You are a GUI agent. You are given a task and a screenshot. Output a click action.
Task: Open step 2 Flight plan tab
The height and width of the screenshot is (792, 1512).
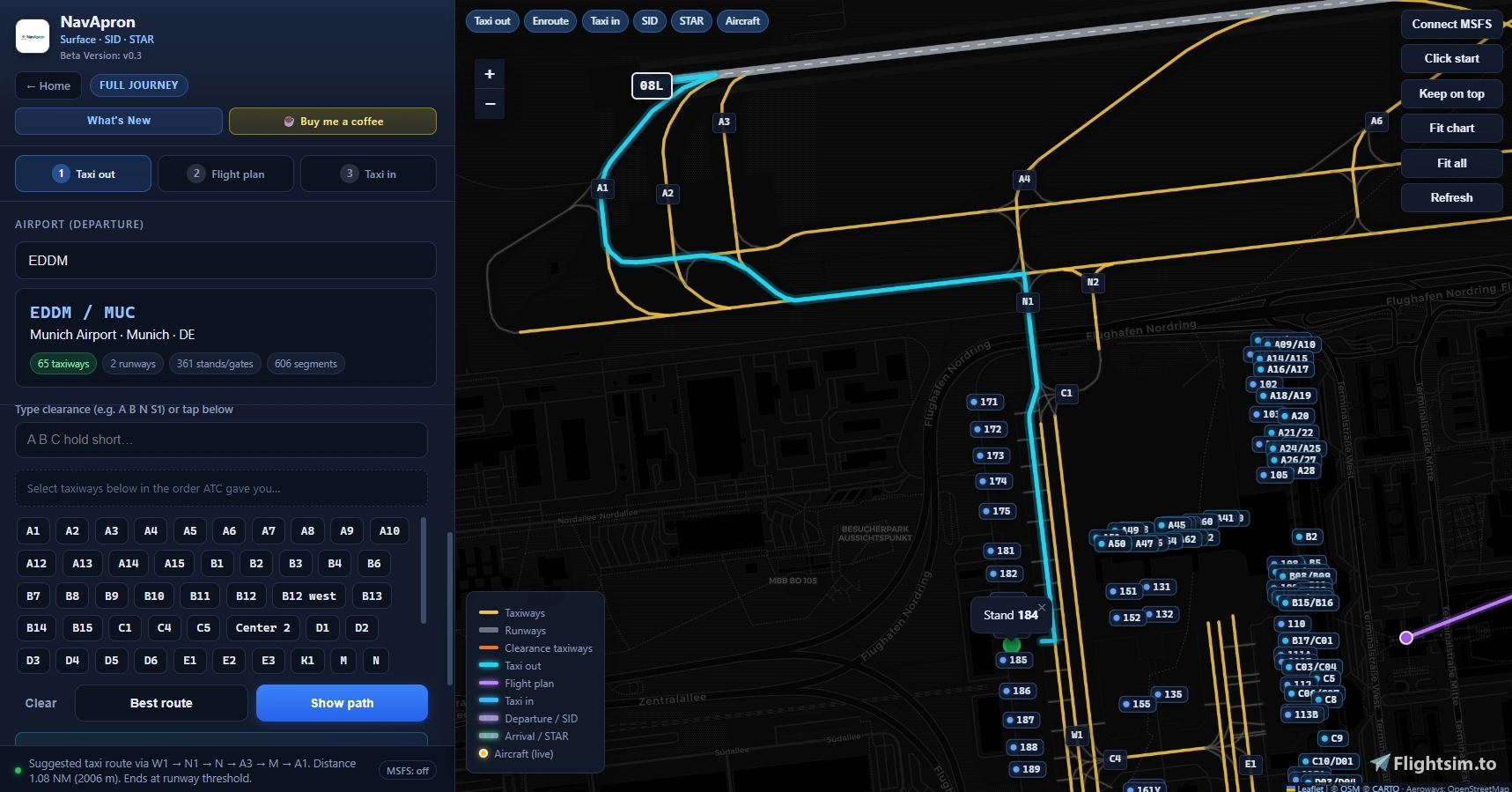point(226,174)
